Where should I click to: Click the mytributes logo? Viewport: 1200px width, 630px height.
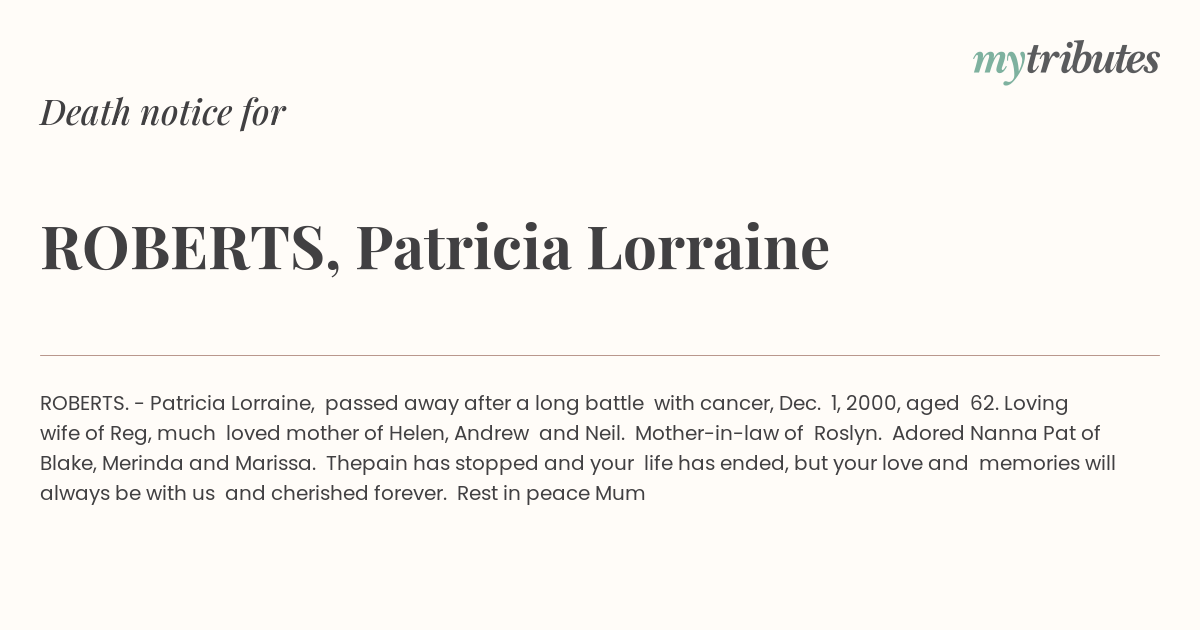[x=1066, y=61]
